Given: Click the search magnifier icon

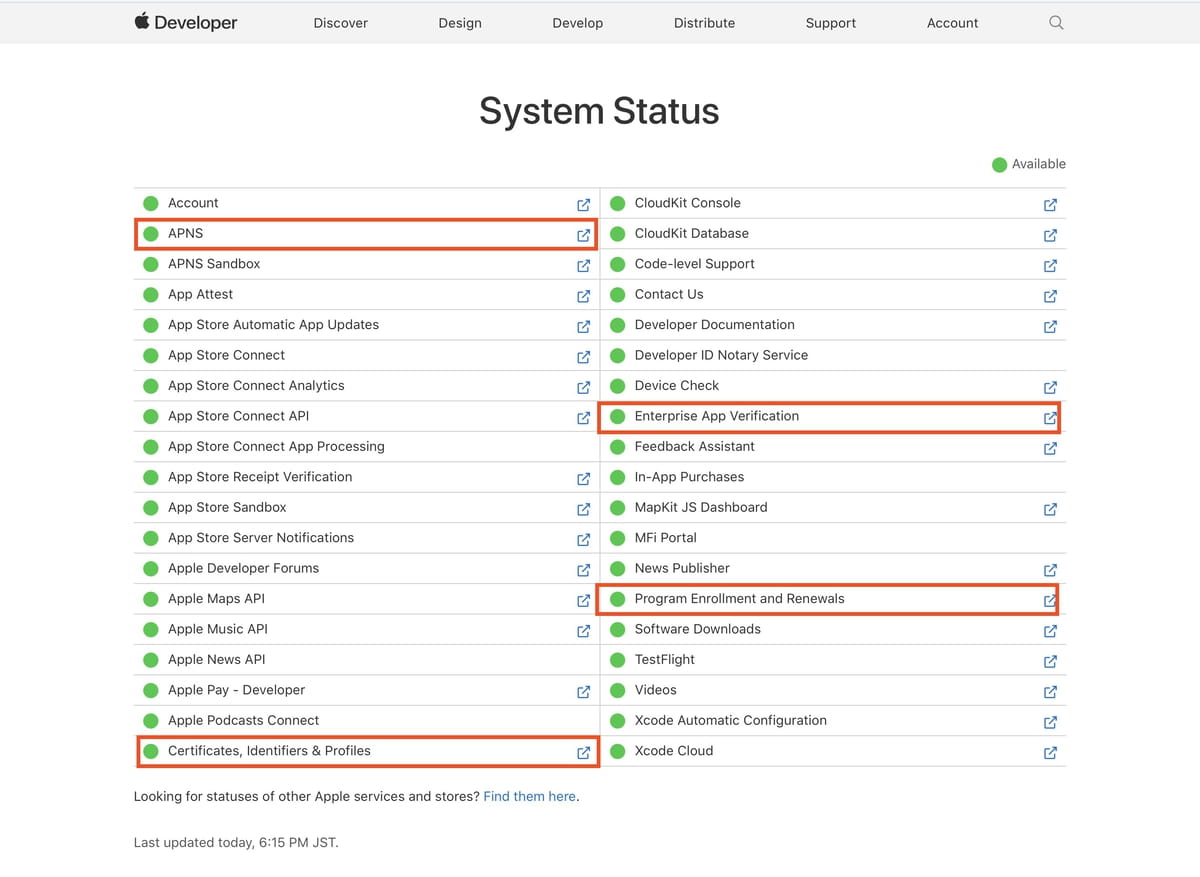Looking at the screenshot, I should [1056, 23].
